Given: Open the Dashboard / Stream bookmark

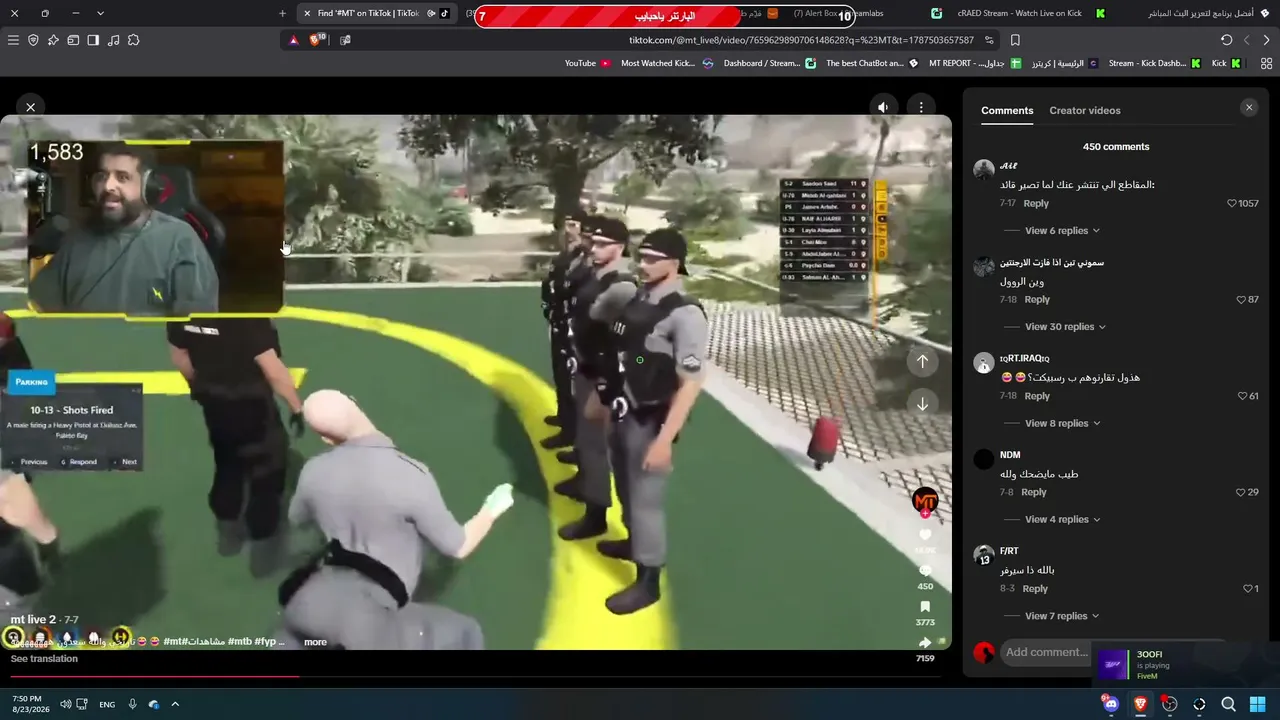Looking at the screenshot, I should [771, 63].
